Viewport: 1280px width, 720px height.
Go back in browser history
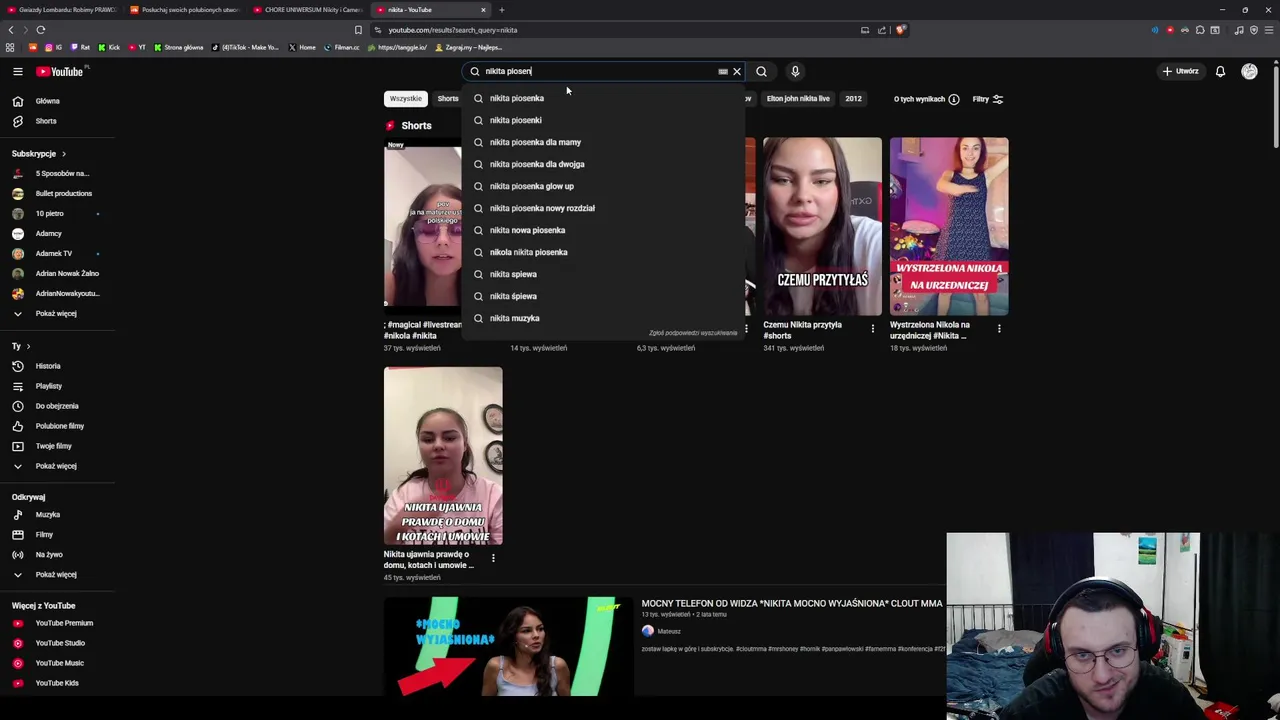click(x=11, y=30)
